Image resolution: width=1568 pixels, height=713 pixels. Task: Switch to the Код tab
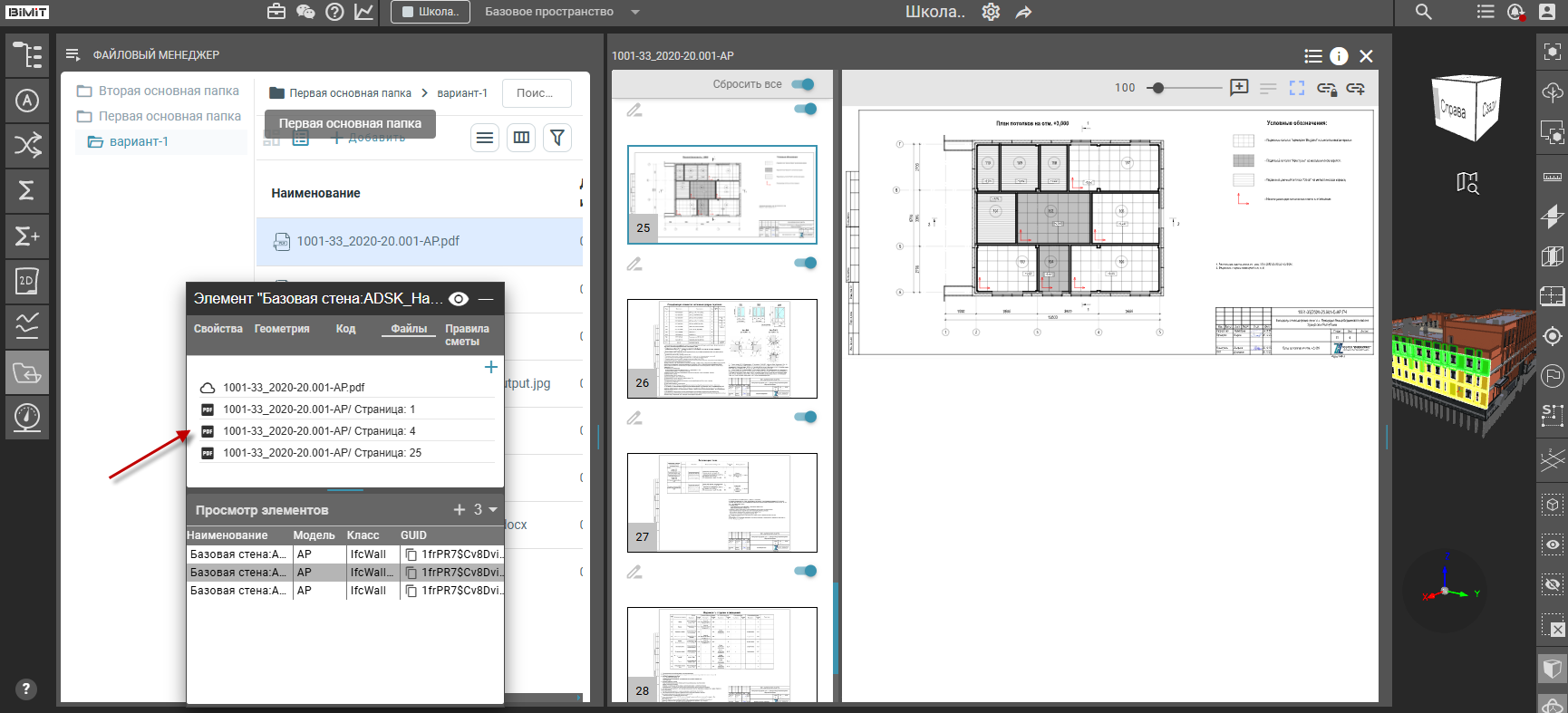click(x=346, y=329)
